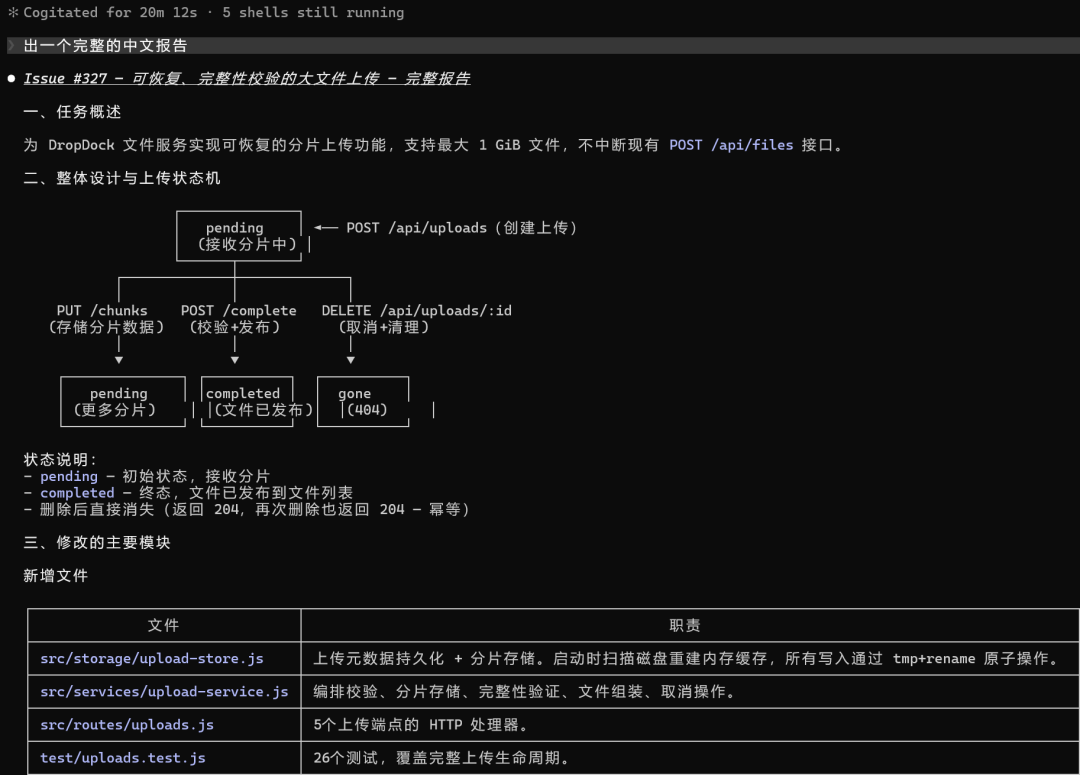Click the '5 shells still running' status
This screenshot has width=1080, height=775.
click(313, 12)
